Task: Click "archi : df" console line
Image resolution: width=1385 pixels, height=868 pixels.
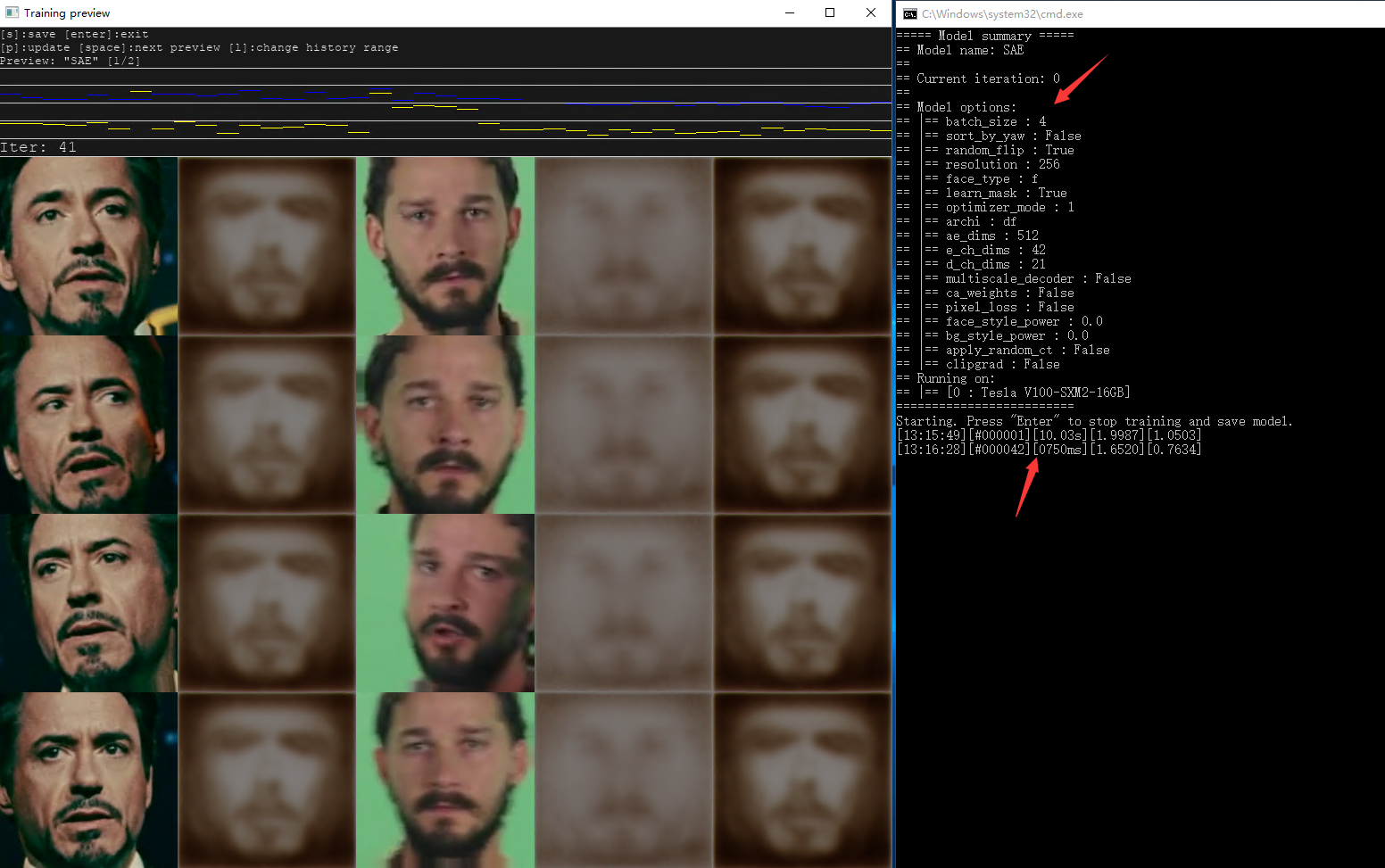Action: (x=981, y=221)
